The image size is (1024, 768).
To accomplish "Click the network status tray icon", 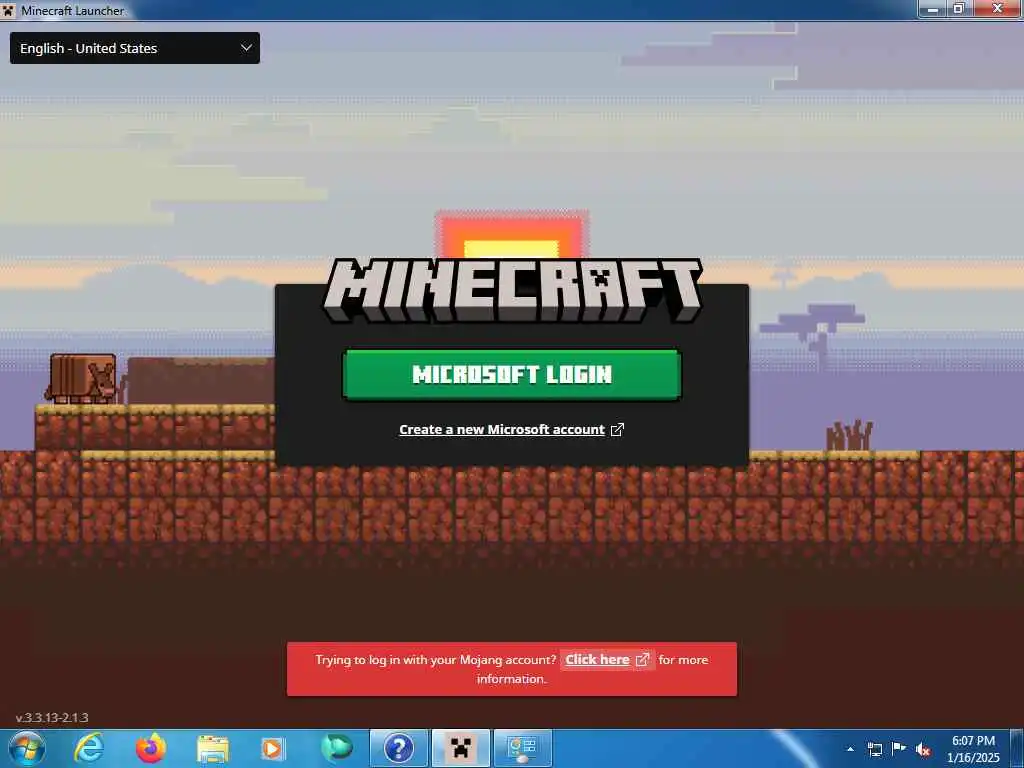I will 874,749.
